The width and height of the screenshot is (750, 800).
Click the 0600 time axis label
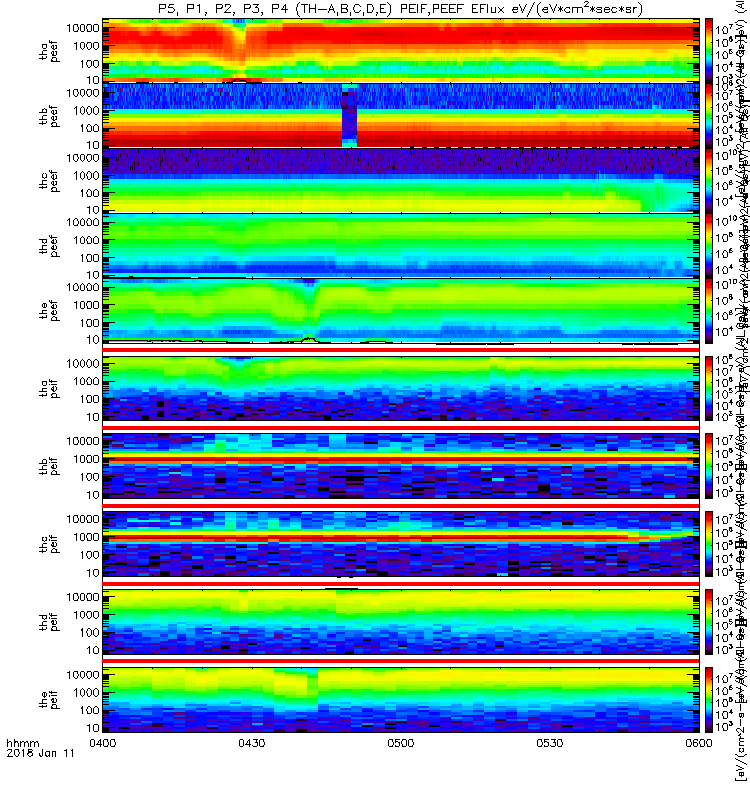(698, 743)
